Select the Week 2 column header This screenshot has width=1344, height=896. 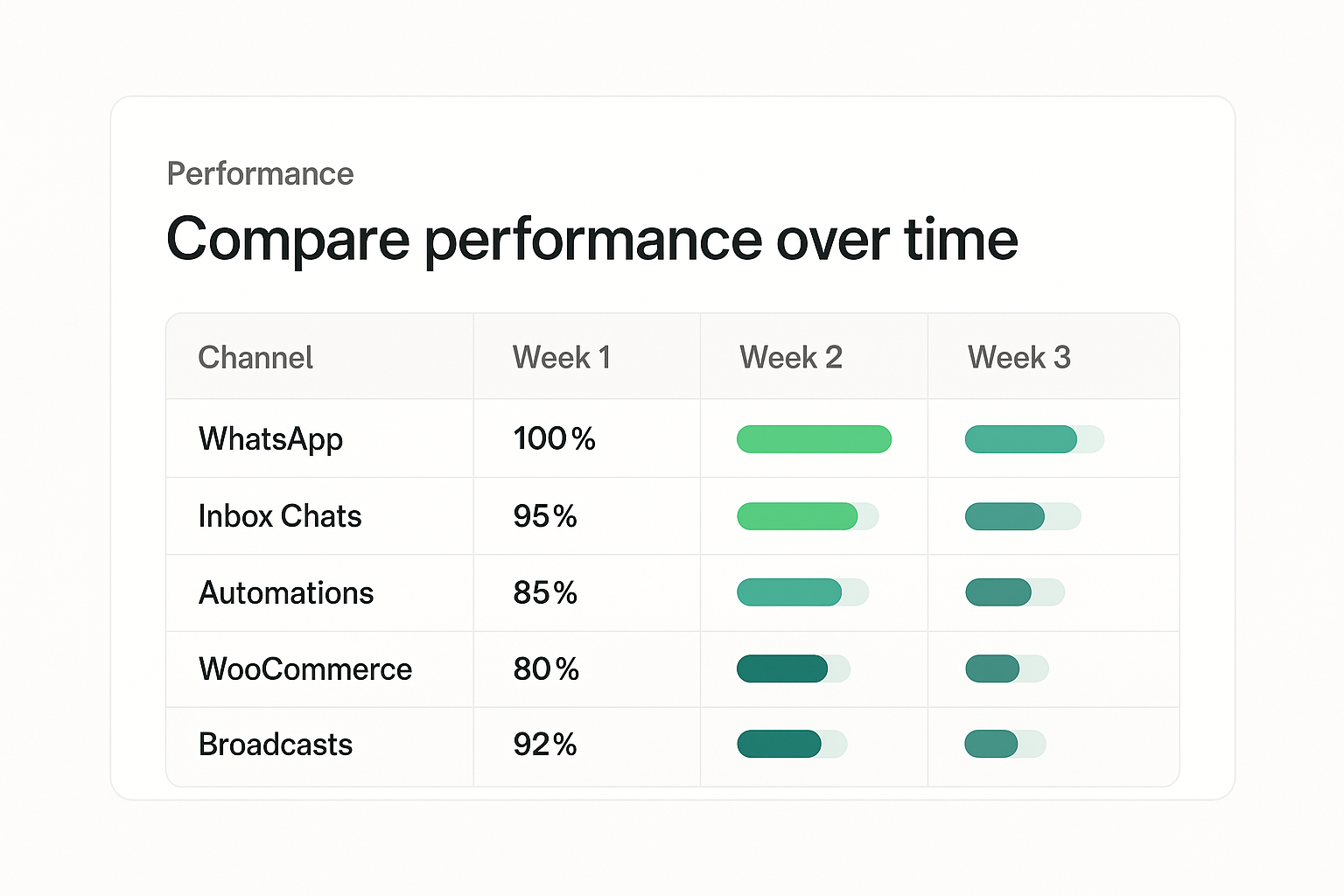[x=790, y=357]
